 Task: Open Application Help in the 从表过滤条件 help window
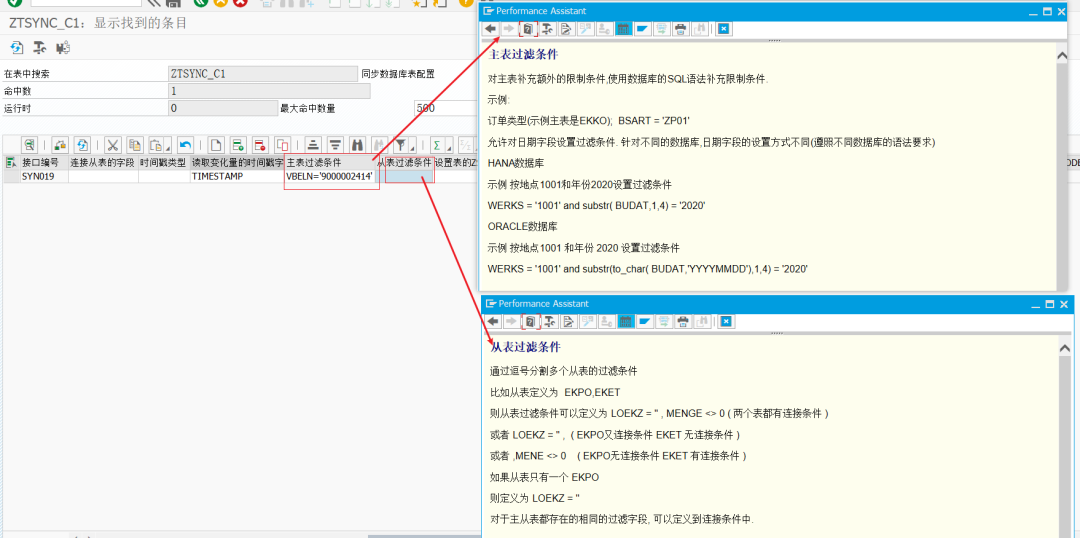(x=530, y=321)
